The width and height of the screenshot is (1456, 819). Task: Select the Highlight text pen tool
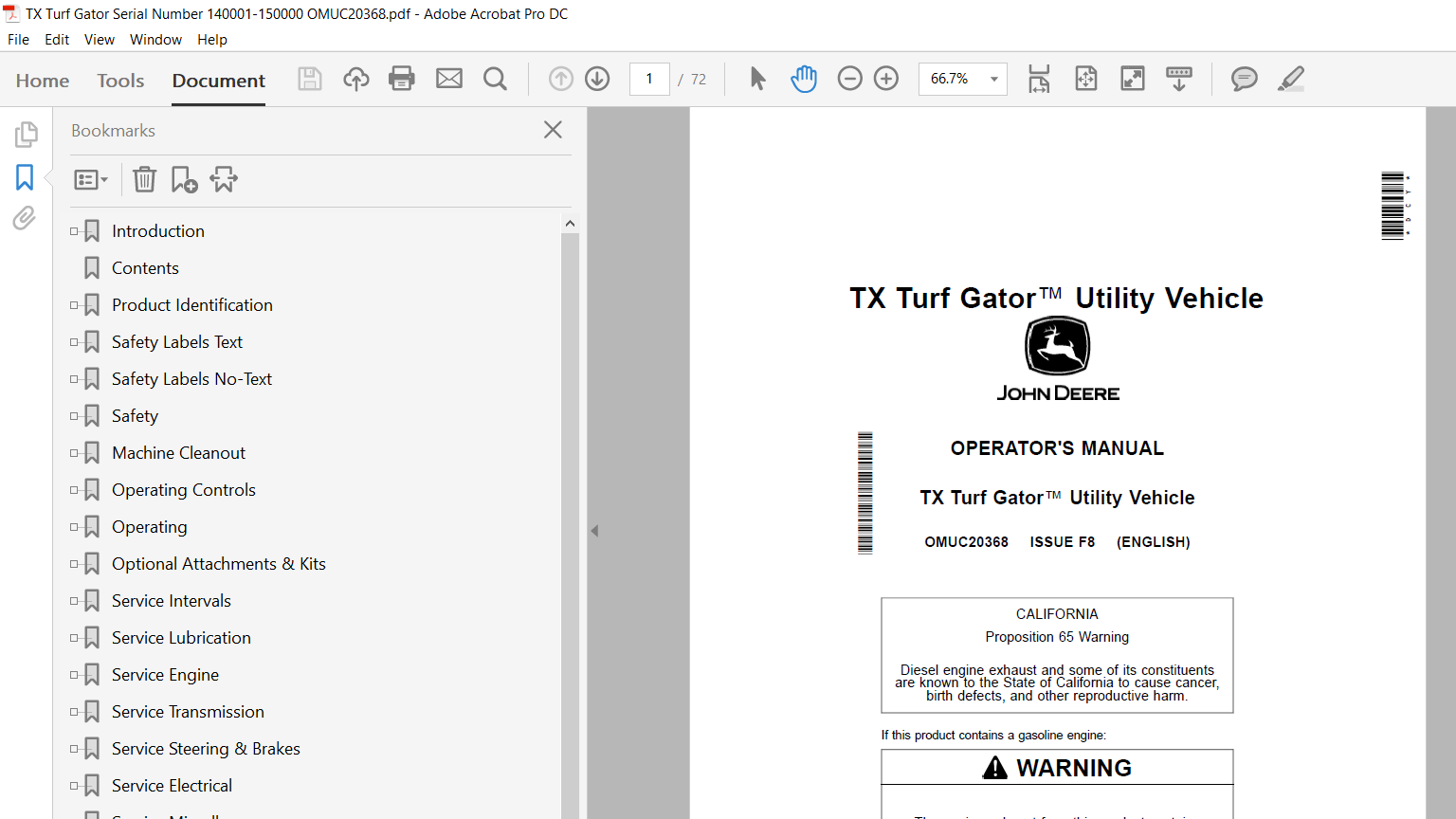pos(1291,79)
